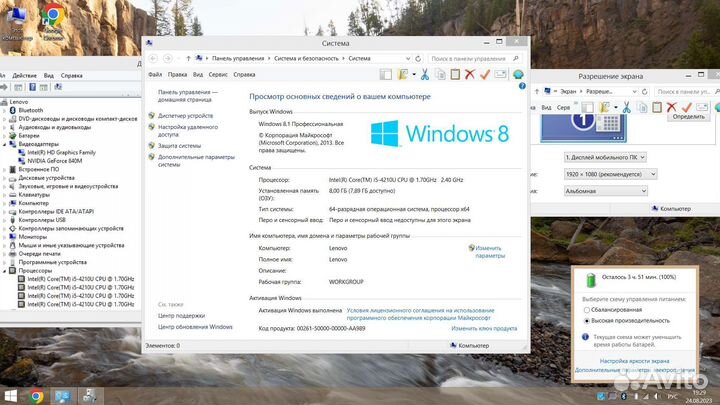Expand the Клавиатуры node in Device Manager
This screenshot has width=720, height=405.
(5, 195)
